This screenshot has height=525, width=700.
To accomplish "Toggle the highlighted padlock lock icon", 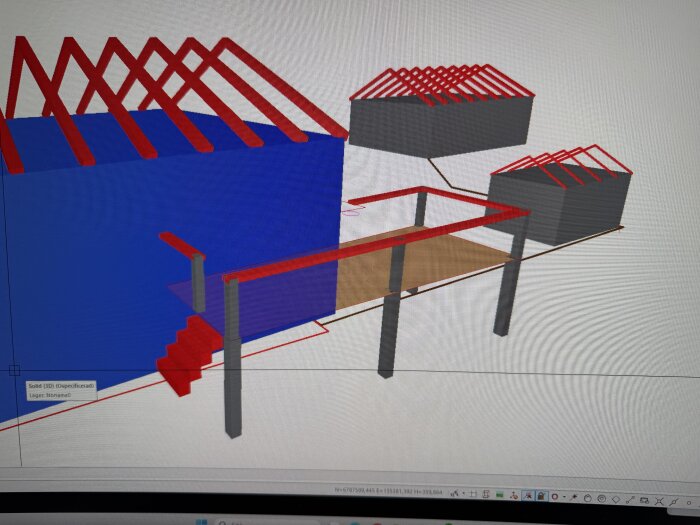I will 541,496.
